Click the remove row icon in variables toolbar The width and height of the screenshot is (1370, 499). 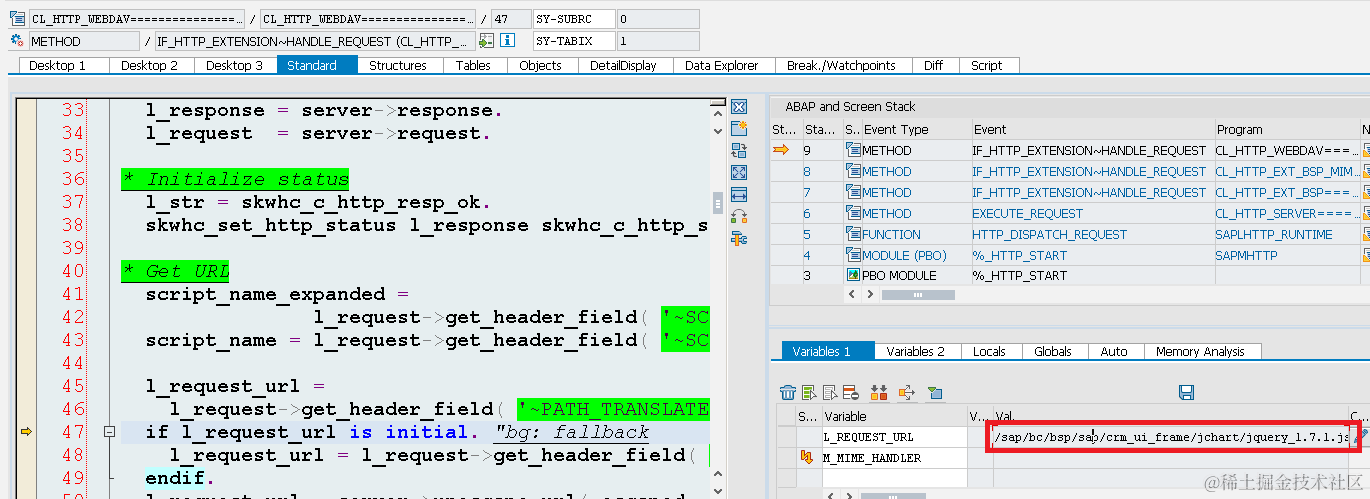point(851,392)
